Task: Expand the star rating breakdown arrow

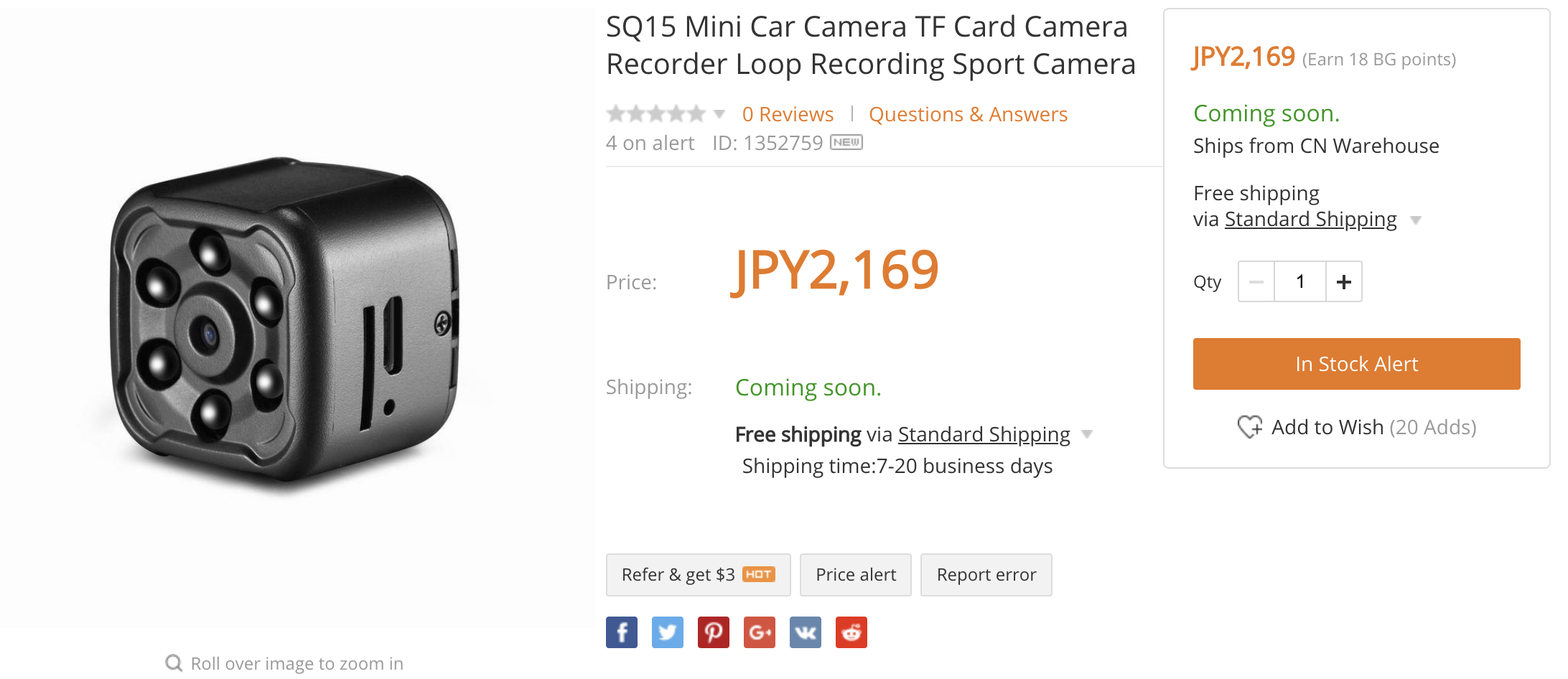Action: tap(719, 113)
